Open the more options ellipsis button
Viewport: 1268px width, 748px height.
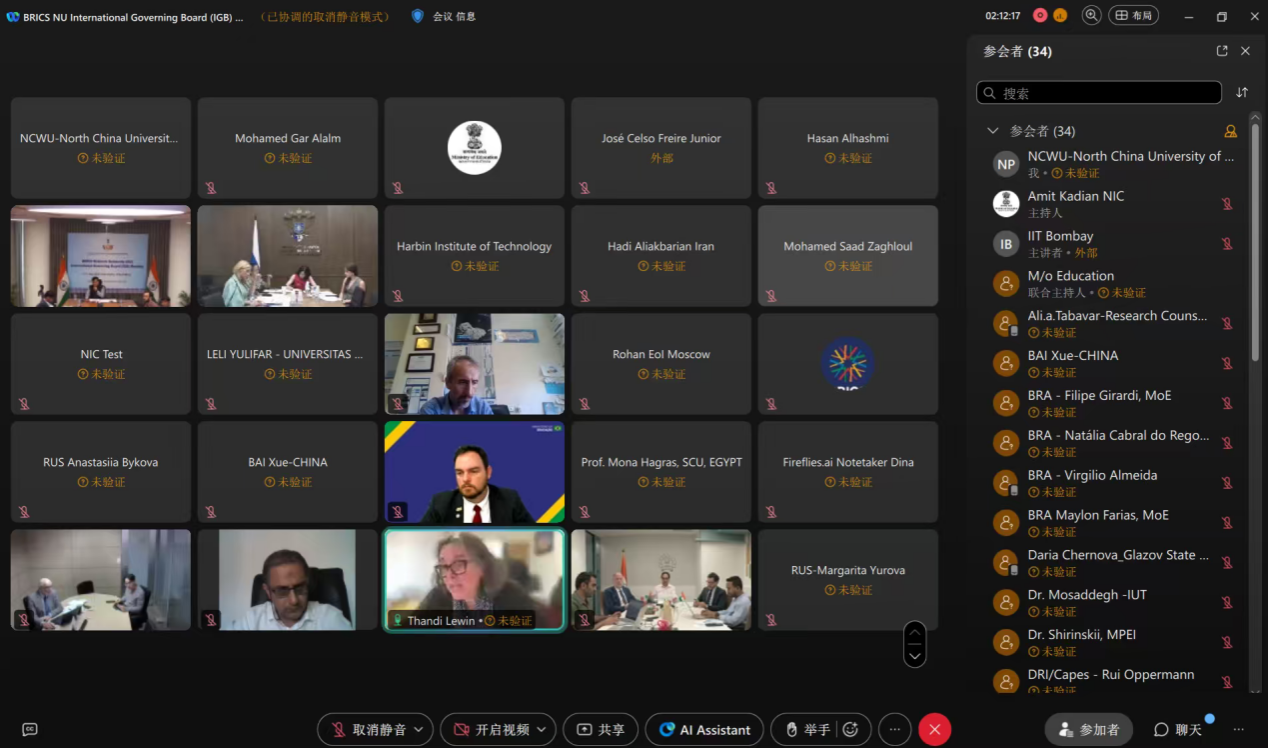tap(895, 730)
